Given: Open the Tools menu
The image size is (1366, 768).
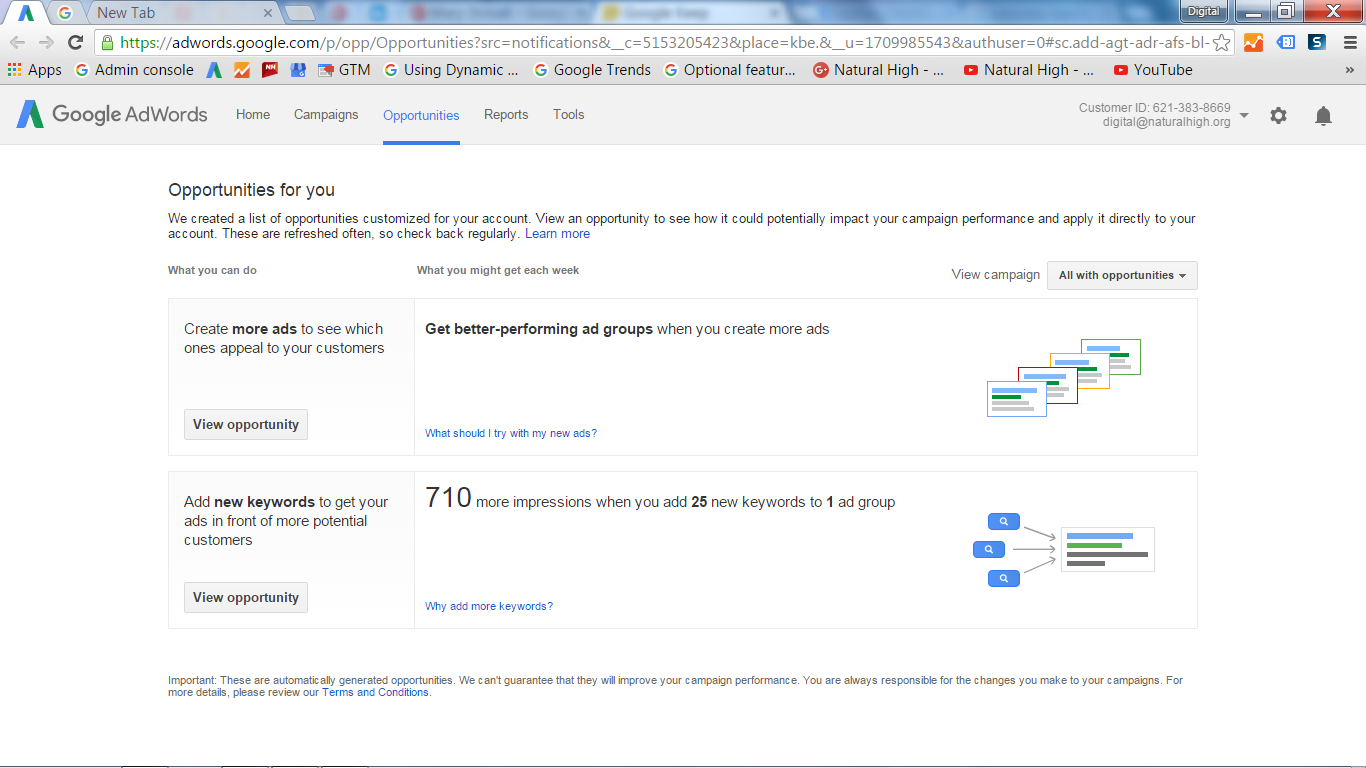Looking at the screenshot, I should [x=568, y=115].
